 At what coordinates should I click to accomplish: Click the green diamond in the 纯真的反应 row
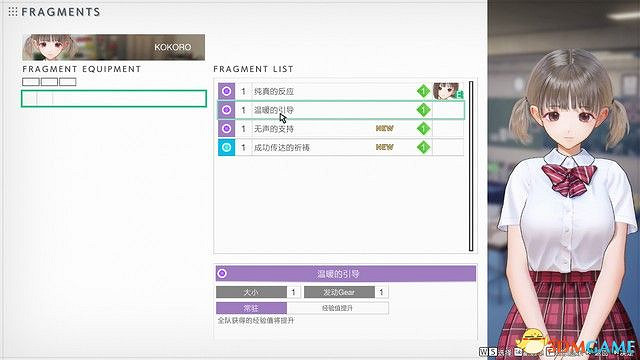pyautogui.click(x=423, y=91)
